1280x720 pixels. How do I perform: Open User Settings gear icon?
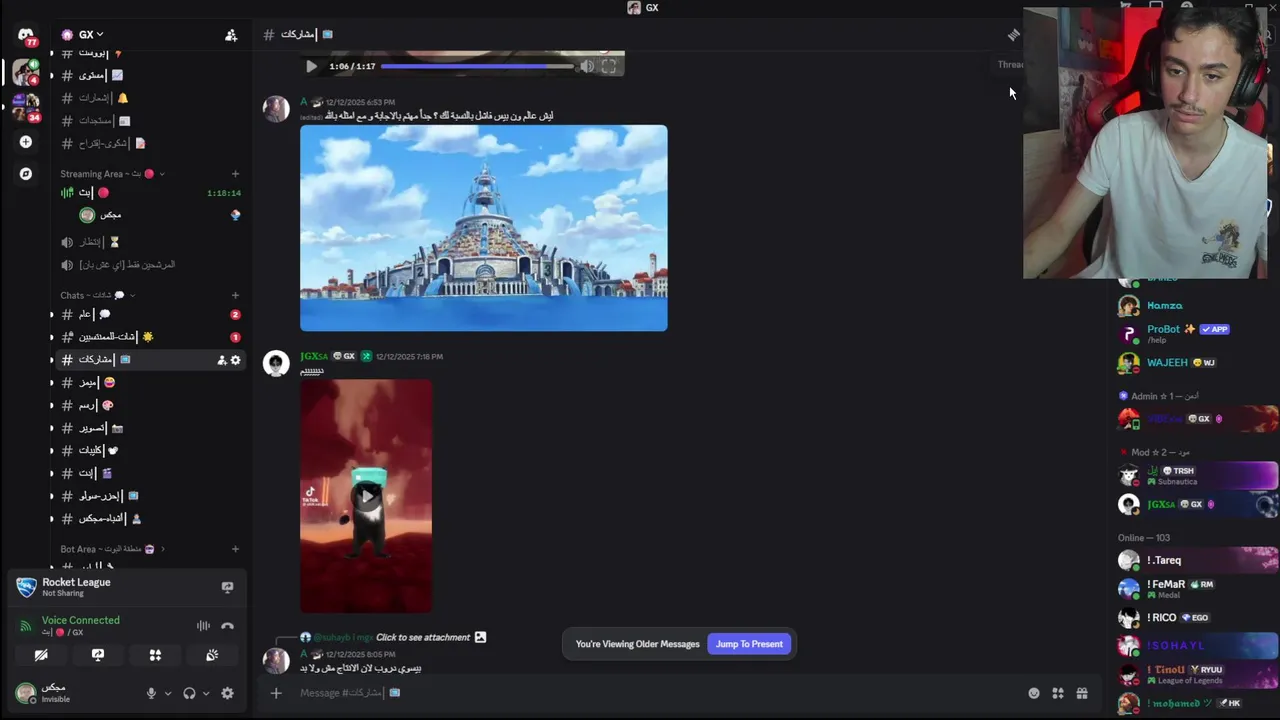tap(227, 693)
